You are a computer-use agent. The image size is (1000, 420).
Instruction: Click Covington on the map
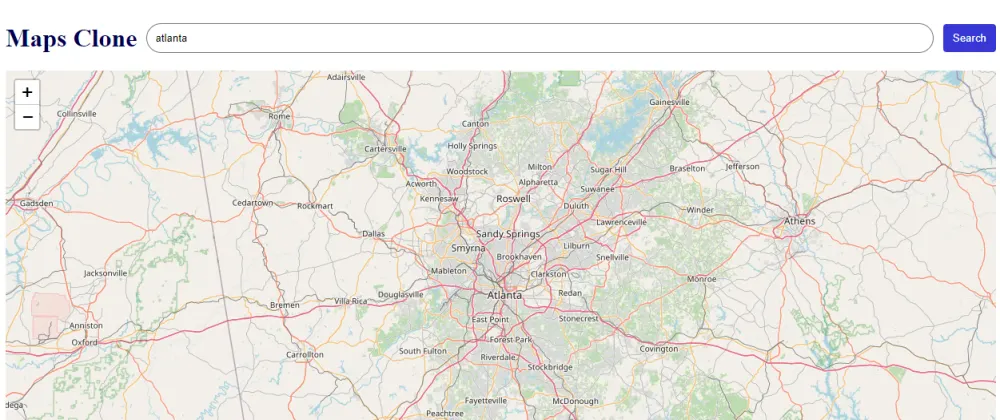659,349
